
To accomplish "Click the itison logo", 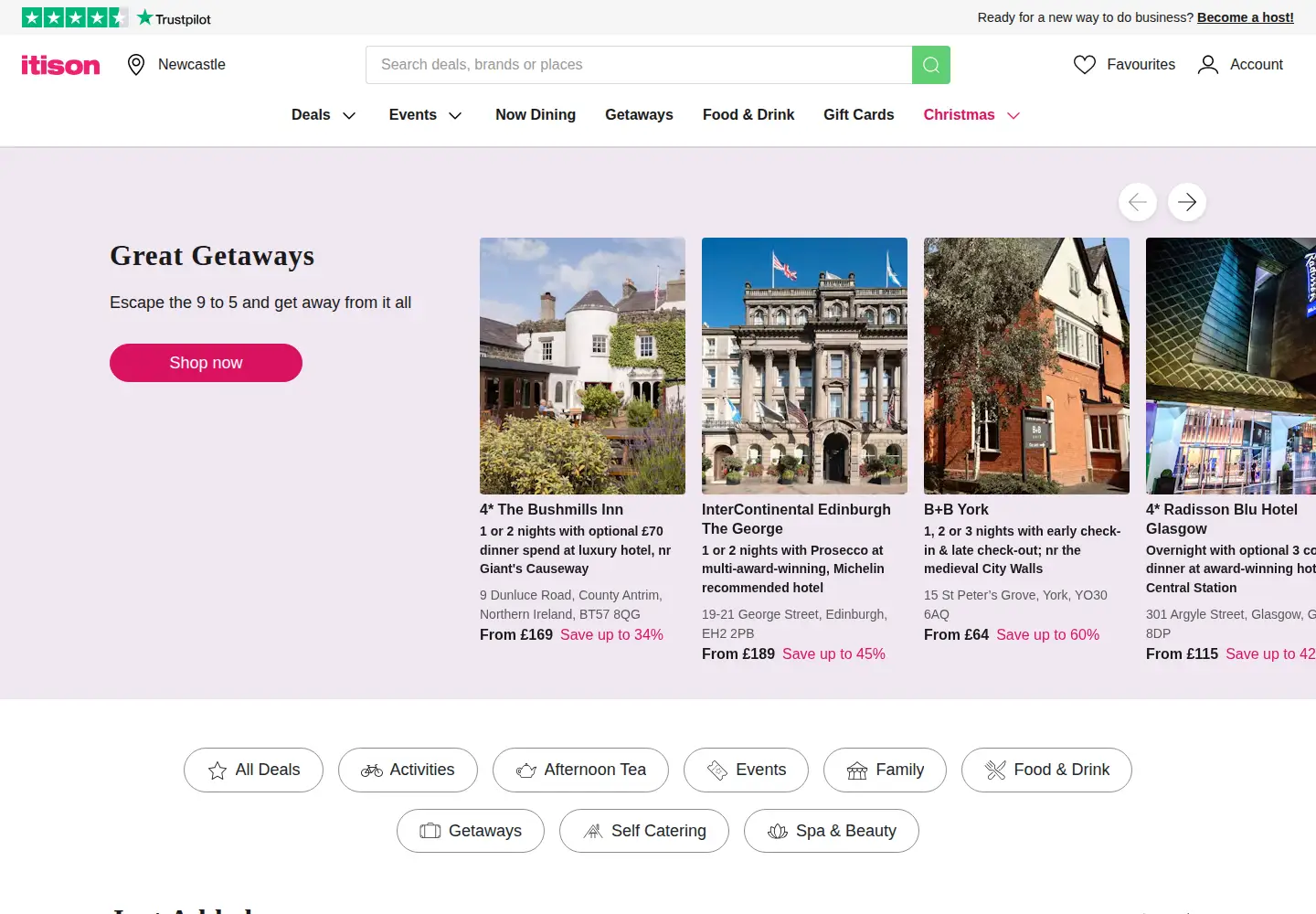I will click(60, 65).
